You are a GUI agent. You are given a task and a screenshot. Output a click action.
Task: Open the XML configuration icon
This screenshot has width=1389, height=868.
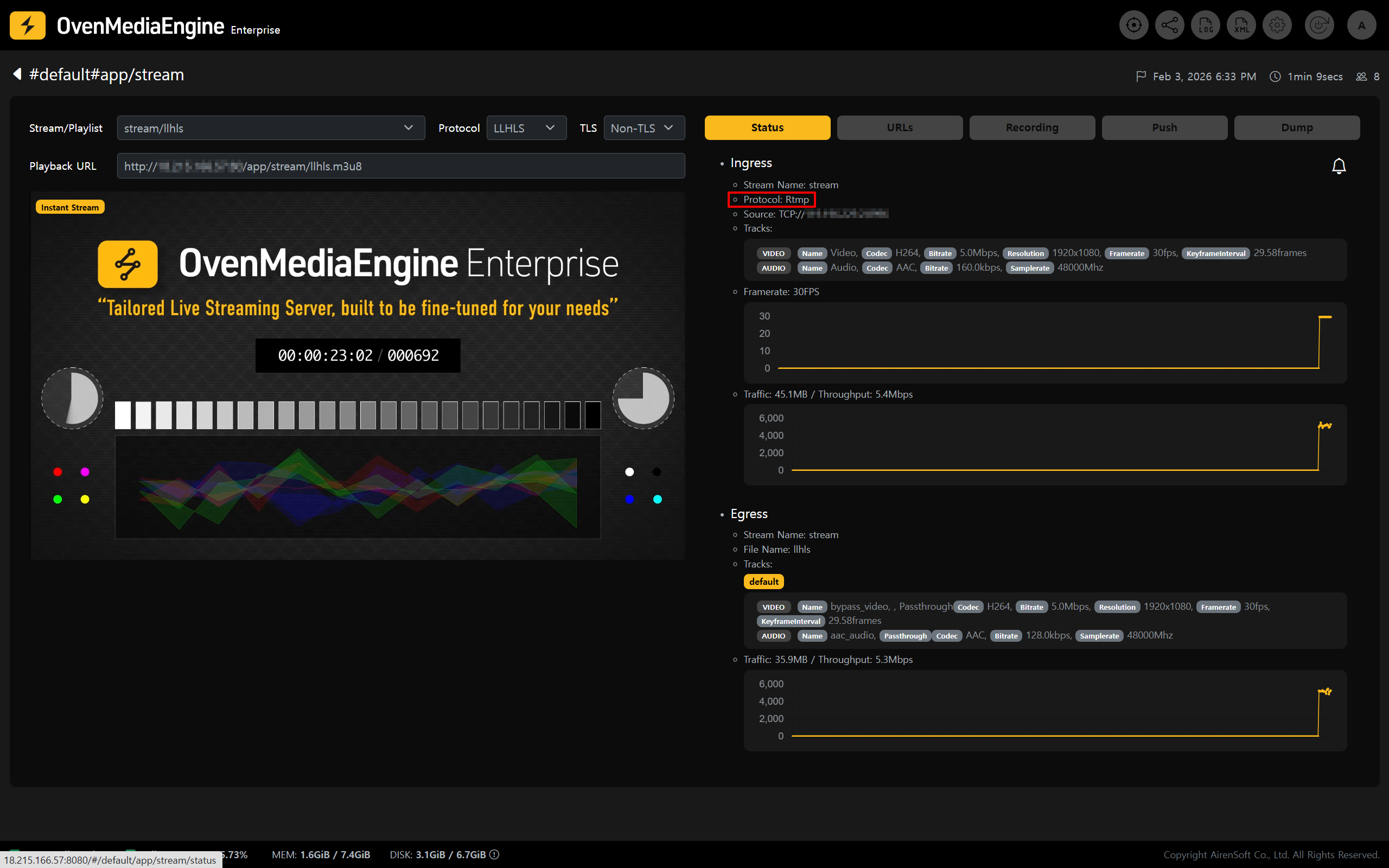tap(1241, 25)
